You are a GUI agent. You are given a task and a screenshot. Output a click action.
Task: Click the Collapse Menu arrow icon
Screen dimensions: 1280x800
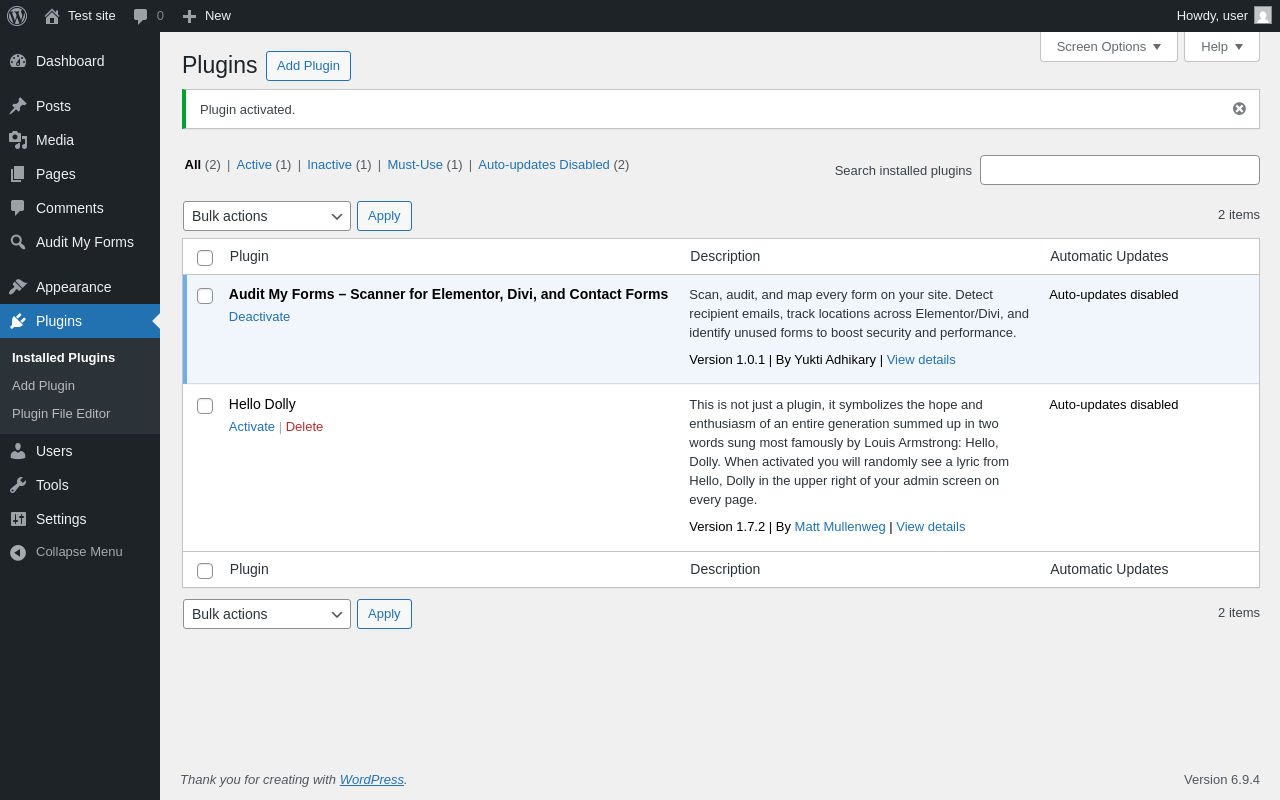(x=18, y=552)
